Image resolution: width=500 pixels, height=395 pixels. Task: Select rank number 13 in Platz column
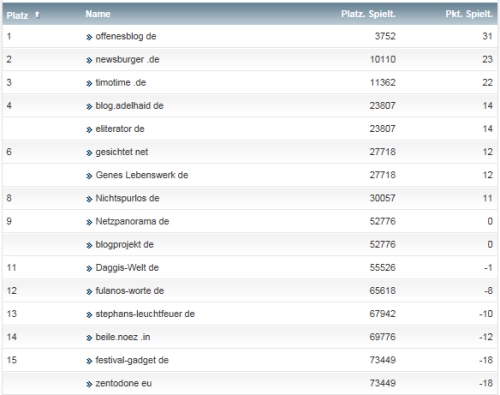click(x=11, y=314)
